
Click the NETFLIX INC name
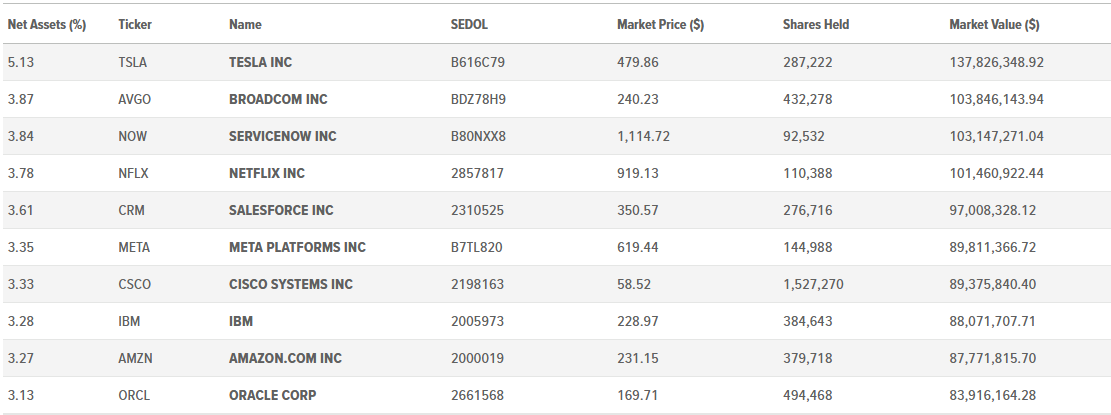(267, 173)
